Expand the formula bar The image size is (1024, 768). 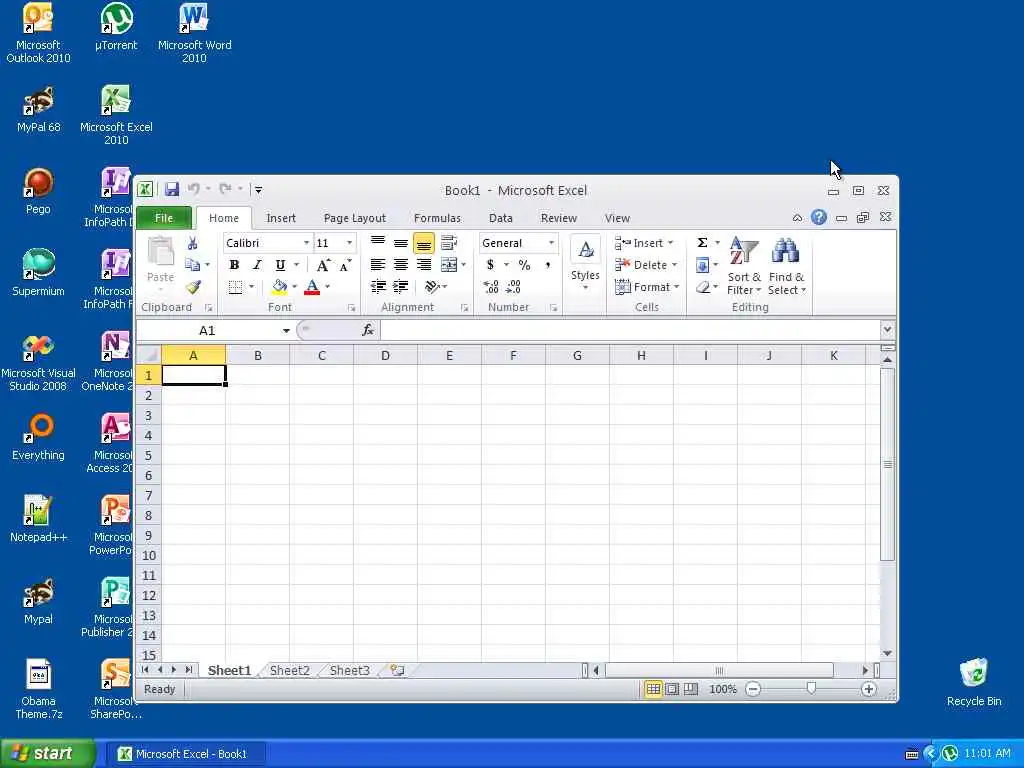pos(887,329)
